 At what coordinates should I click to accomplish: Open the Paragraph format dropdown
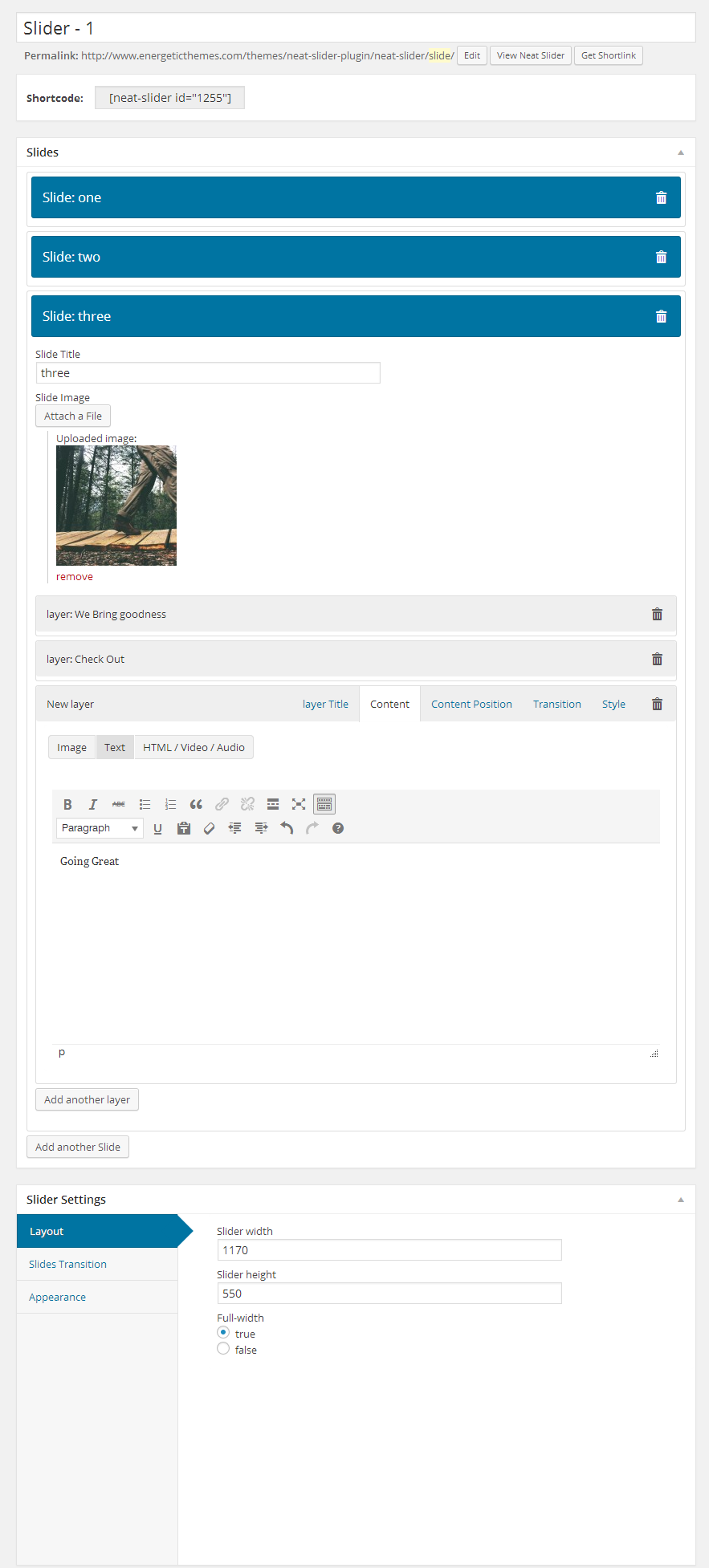[x=100, y=828]
